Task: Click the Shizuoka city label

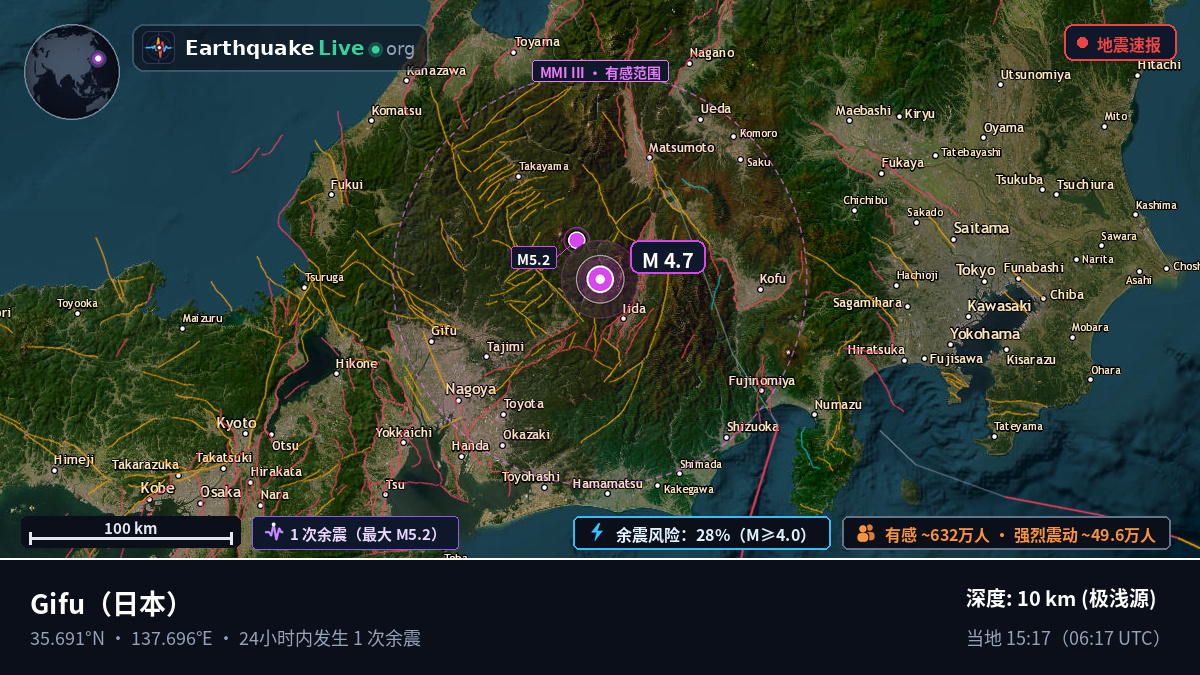Action: [752, 427]
